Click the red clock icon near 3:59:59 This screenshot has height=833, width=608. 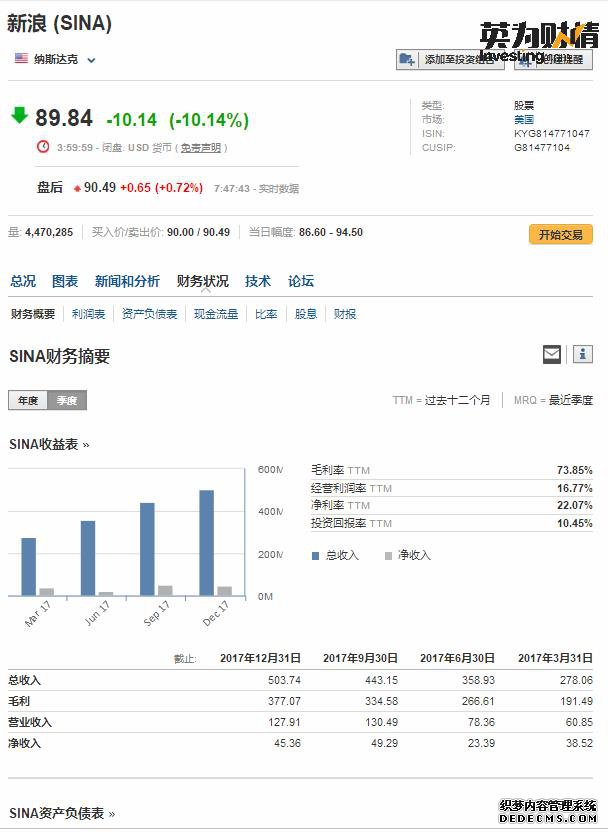click(43, 146)
